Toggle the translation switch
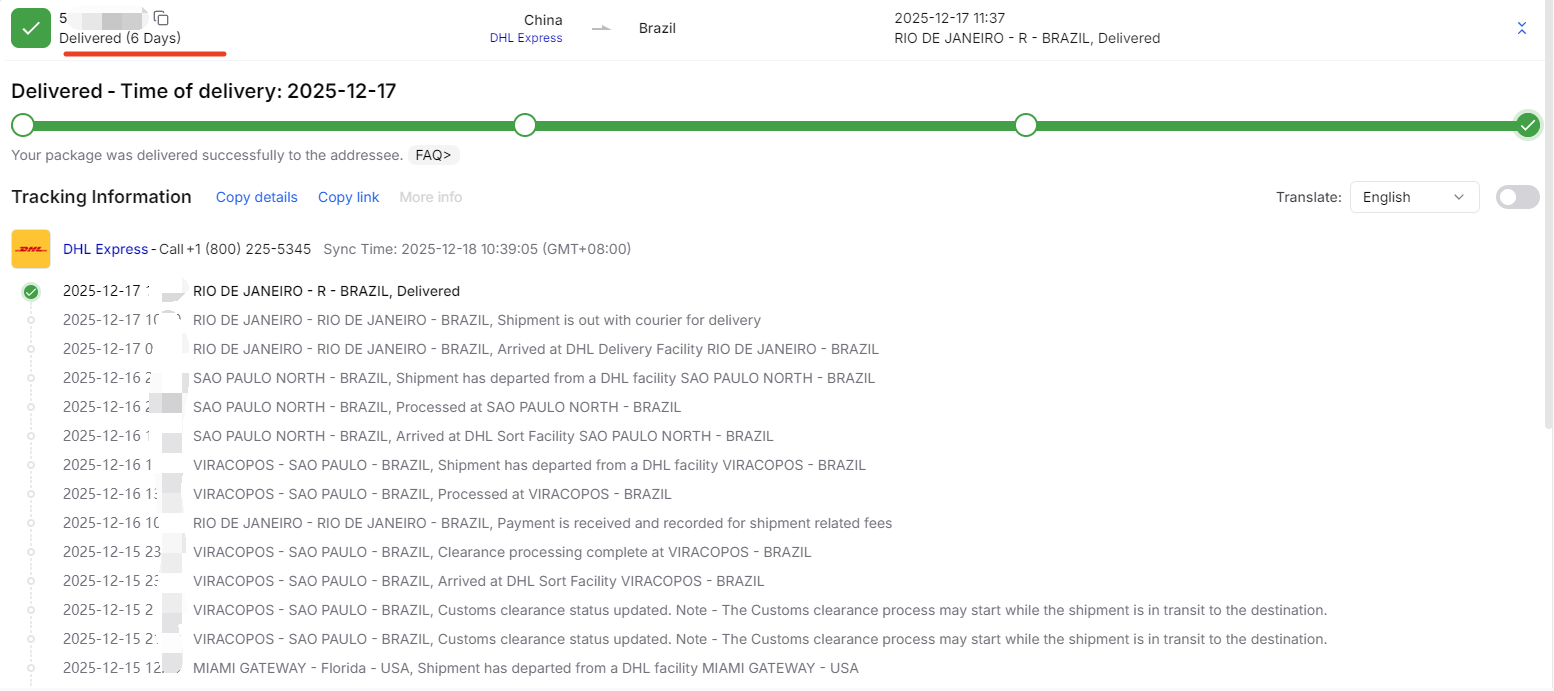 pos(1517,197)
